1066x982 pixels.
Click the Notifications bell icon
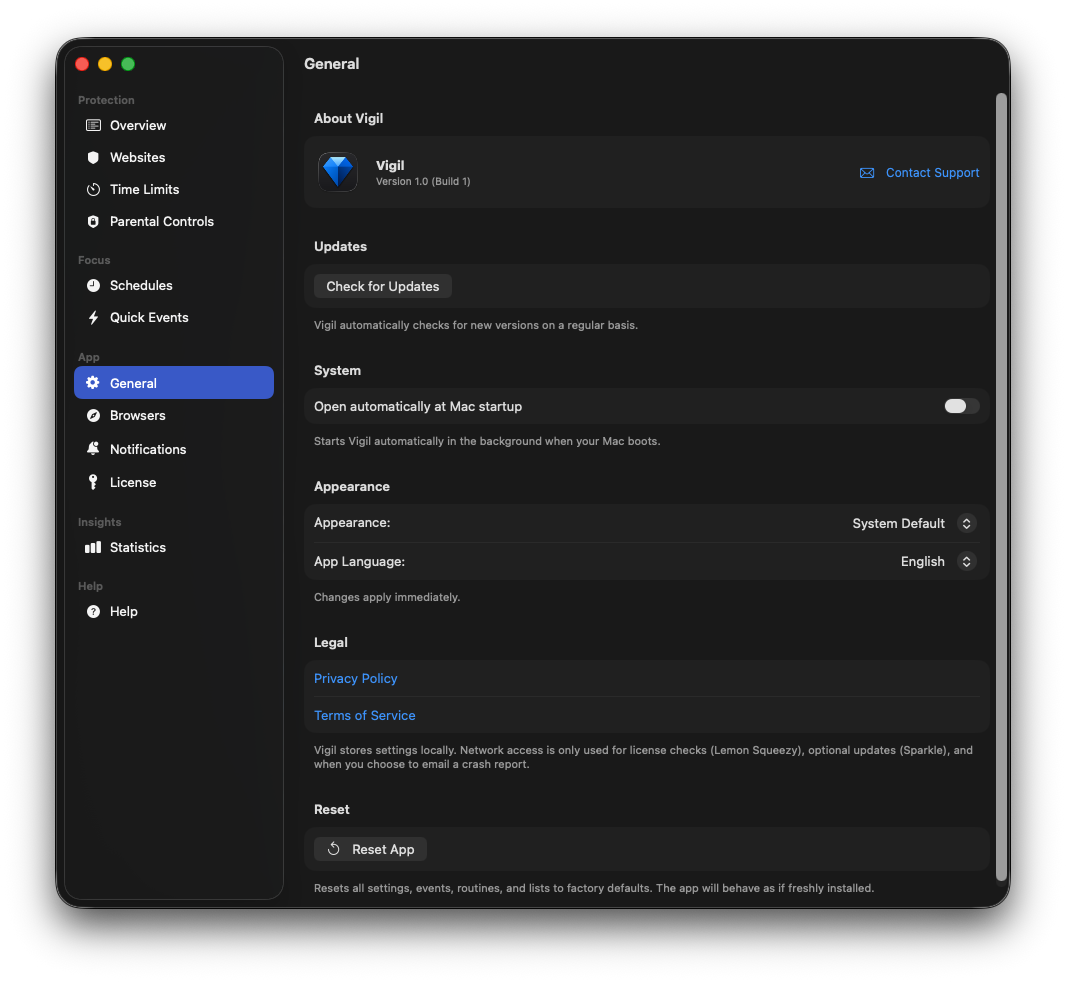point(93,448)
